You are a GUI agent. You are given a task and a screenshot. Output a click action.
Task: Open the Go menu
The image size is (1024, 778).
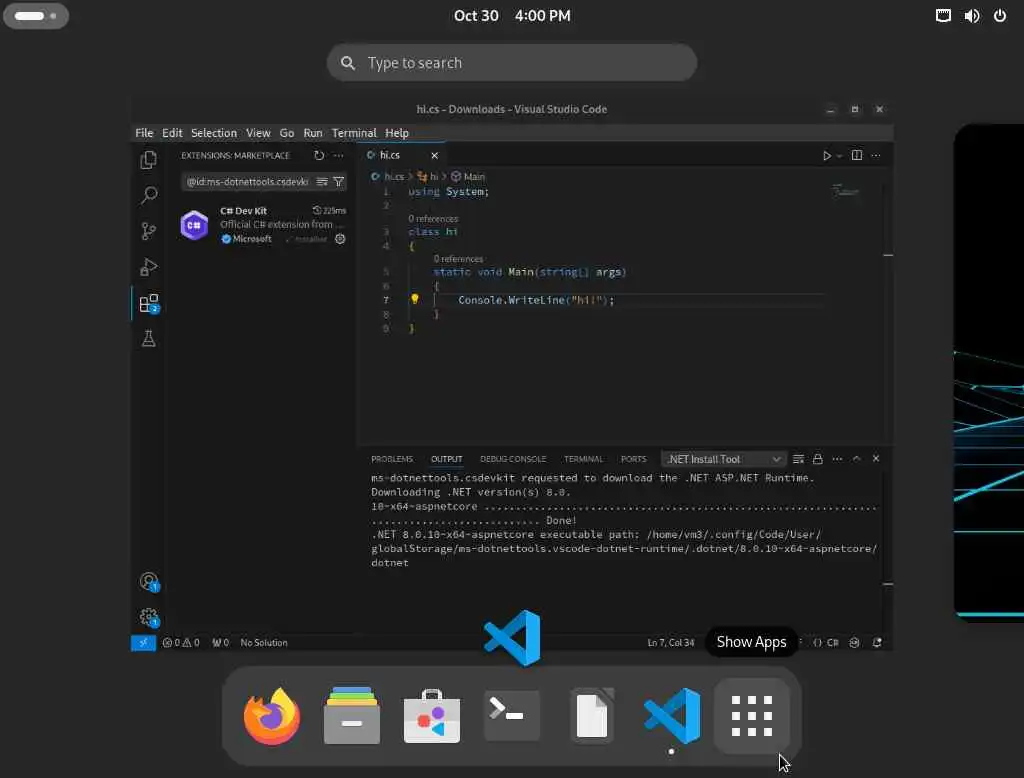287,133
